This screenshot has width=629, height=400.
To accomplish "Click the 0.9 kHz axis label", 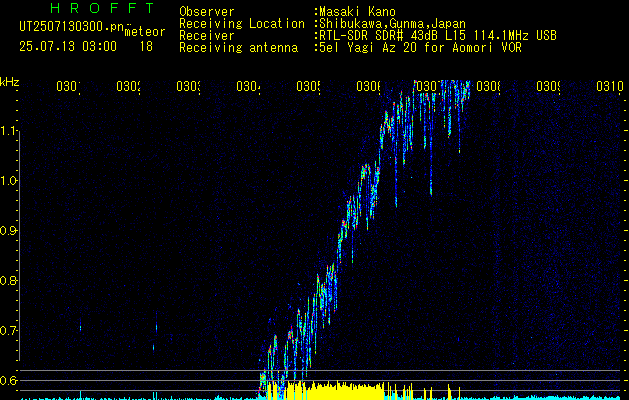I will [x=8, y=230].
